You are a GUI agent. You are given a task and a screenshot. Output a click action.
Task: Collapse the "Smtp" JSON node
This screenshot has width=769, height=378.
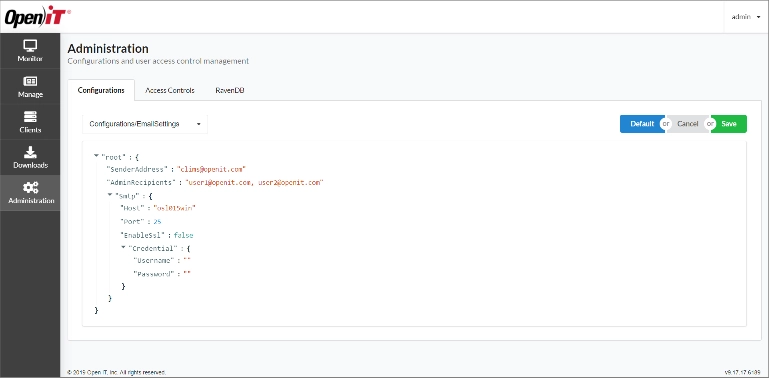(x=110, y=195)
